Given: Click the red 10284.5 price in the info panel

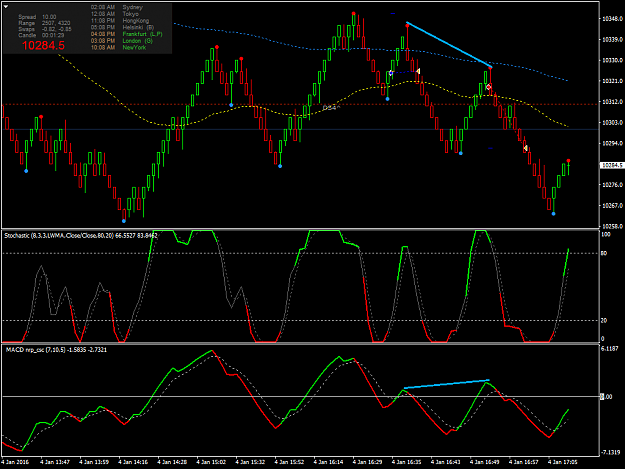Looking at the screenshot, I should tap(43, 45).
